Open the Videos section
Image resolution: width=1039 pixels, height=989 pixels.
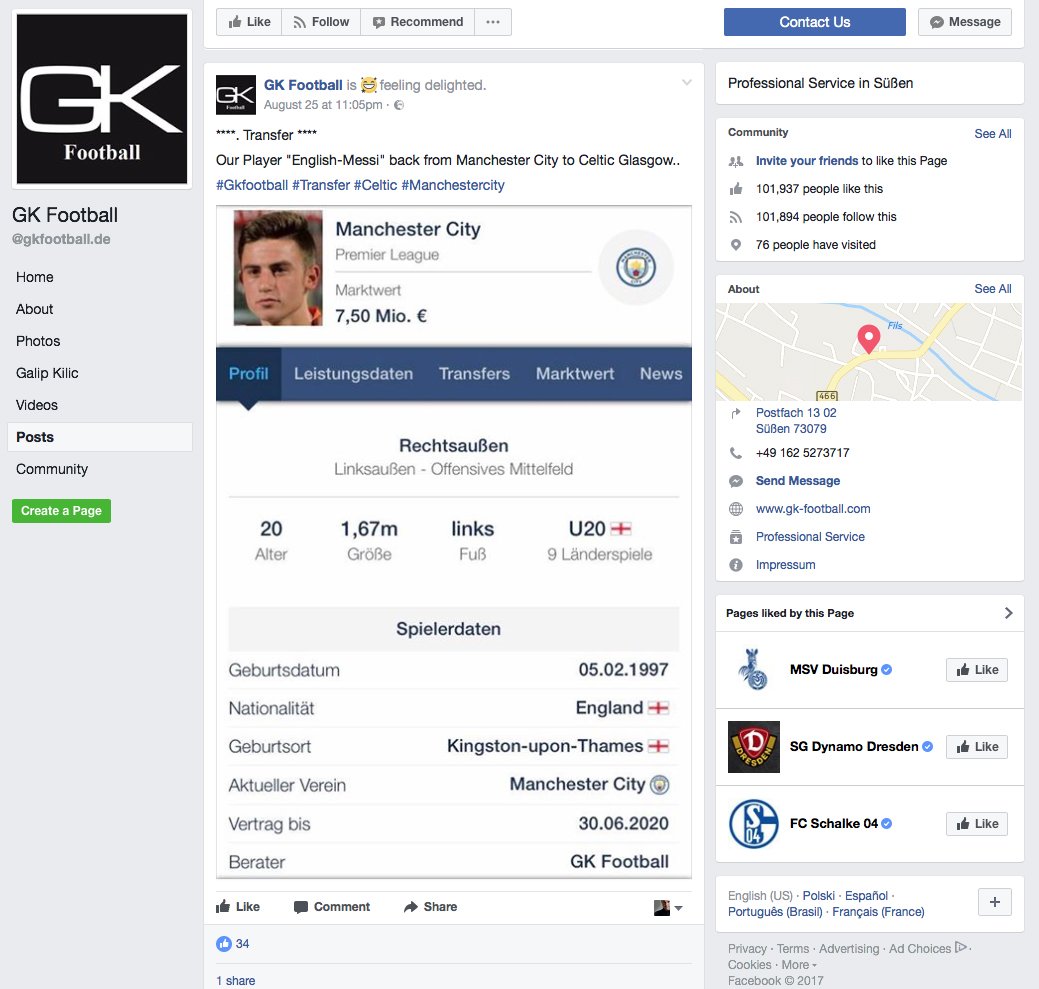[36, 405]
